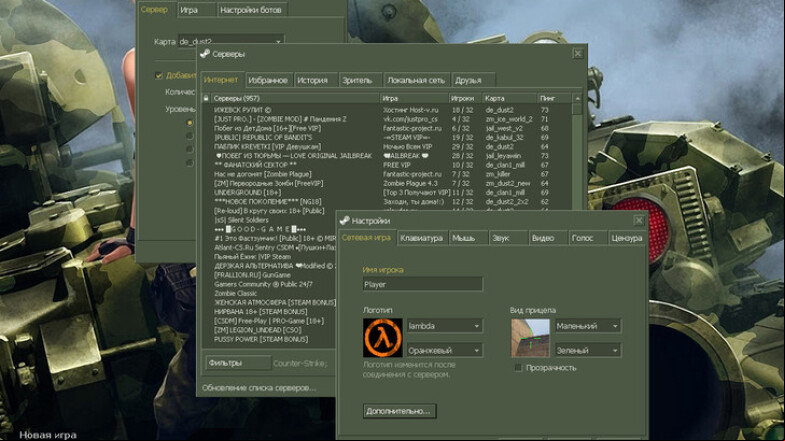The width and height of the screenshot is (785, 441).
Task: Select the highlighted bot difficulty radio button
Action: [189, 122]
